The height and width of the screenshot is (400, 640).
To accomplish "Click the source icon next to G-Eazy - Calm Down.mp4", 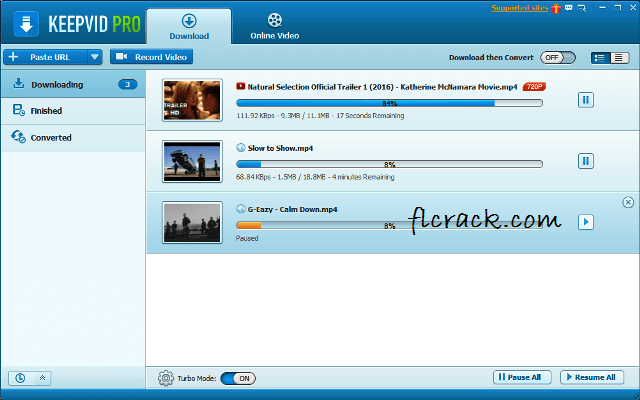I will pos(241,209).
